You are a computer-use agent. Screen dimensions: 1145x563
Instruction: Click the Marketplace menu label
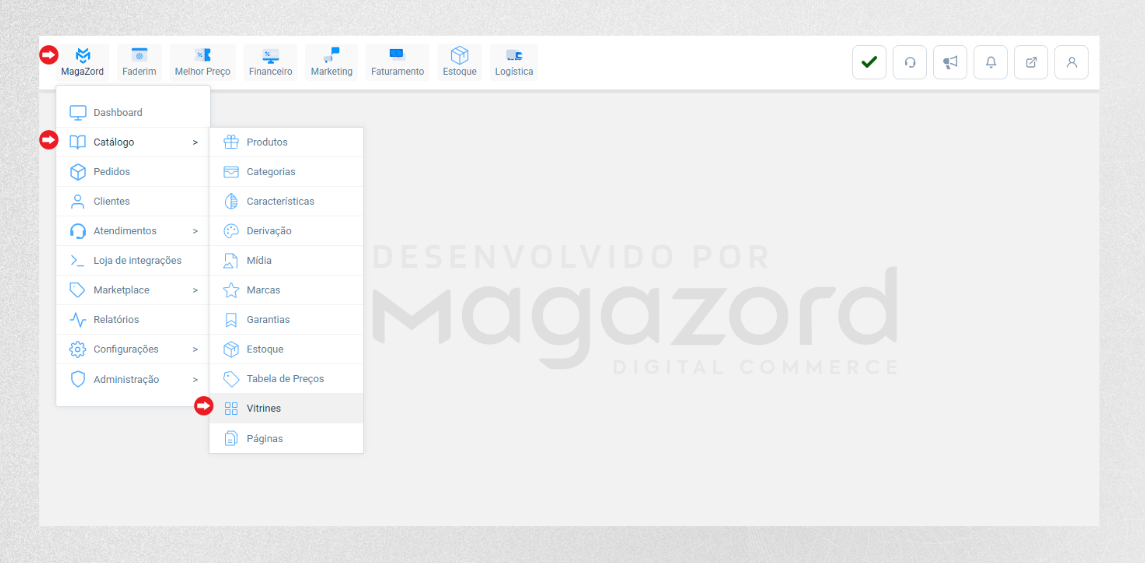coord(121,290)
